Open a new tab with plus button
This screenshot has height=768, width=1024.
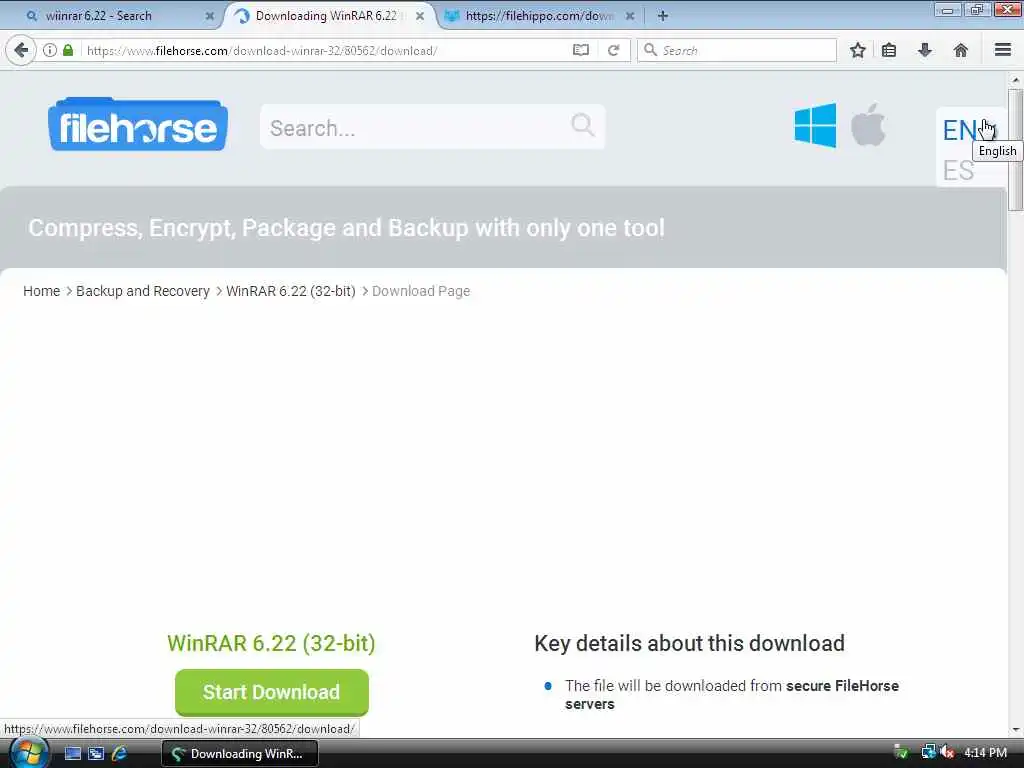tap(662, 16)
